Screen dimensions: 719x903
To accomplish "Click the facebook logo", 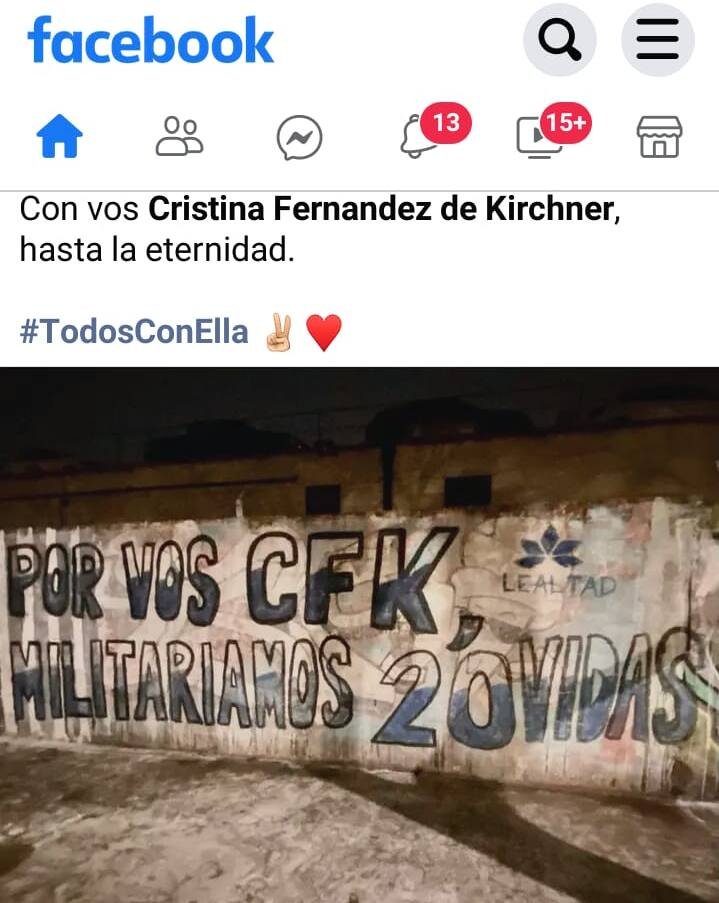I will click(150, 40).
